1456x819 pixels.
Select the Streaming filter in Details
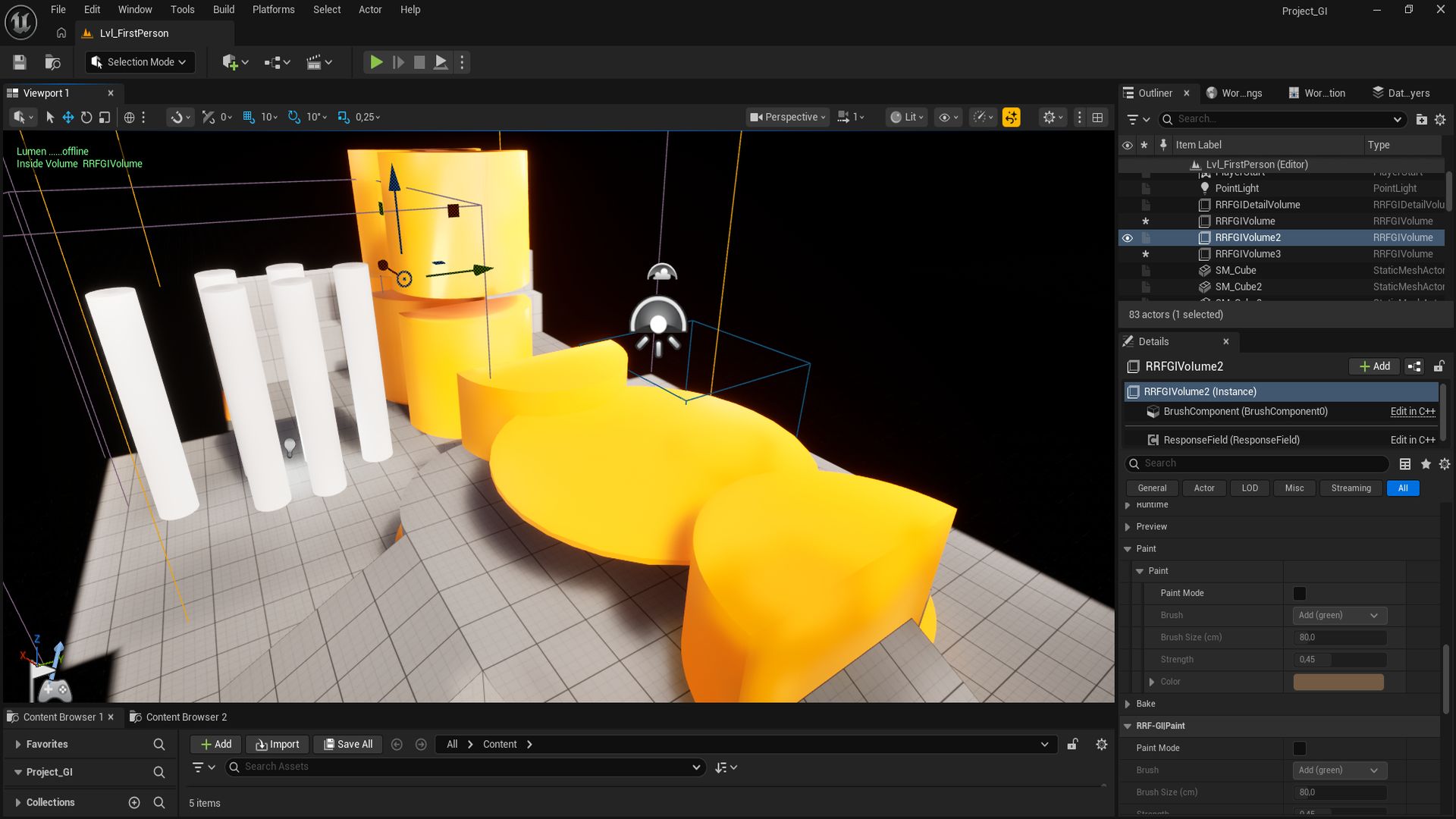pos(1351,488)
